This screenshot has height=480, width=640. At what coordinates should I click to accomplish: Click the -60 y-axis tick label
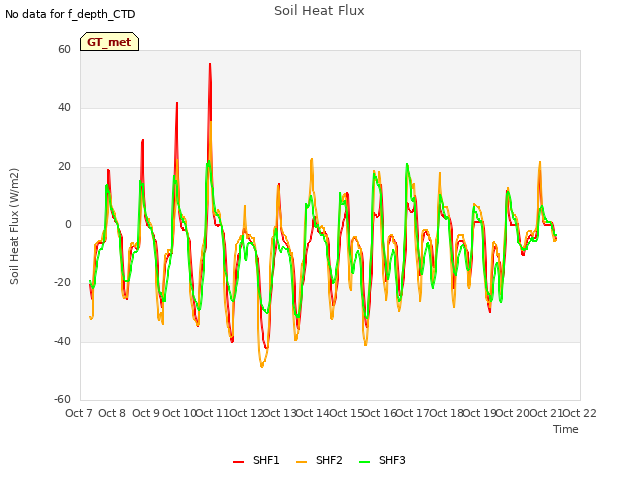click(x=63, y=399)
